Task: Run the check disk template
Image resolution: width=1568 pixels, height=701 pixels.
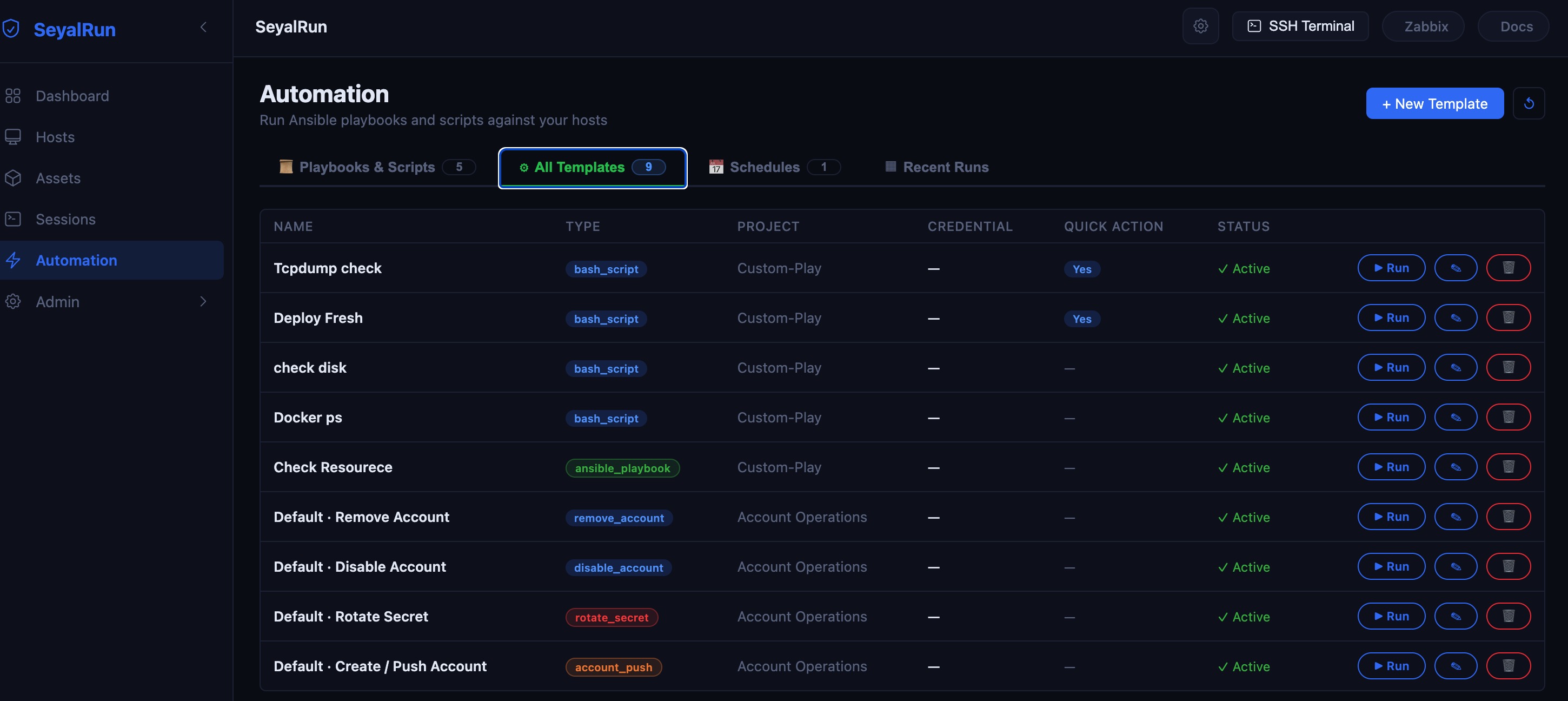Action: (1392, 367)
